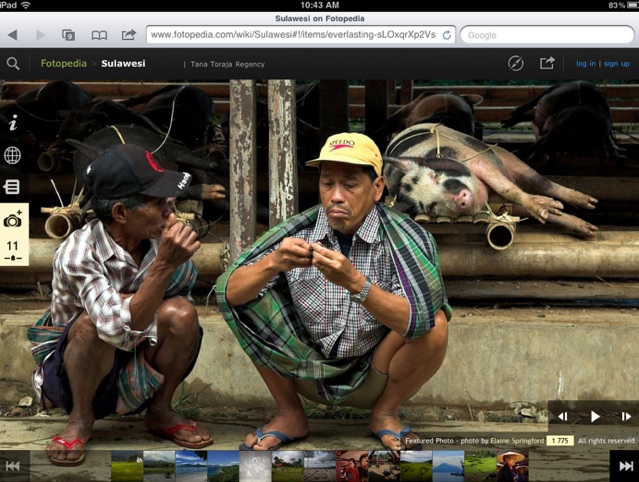This screenshot has width=639, height=482.
Task: Open Safari's bookmarks book icon
Action: (x=99, y=35)
